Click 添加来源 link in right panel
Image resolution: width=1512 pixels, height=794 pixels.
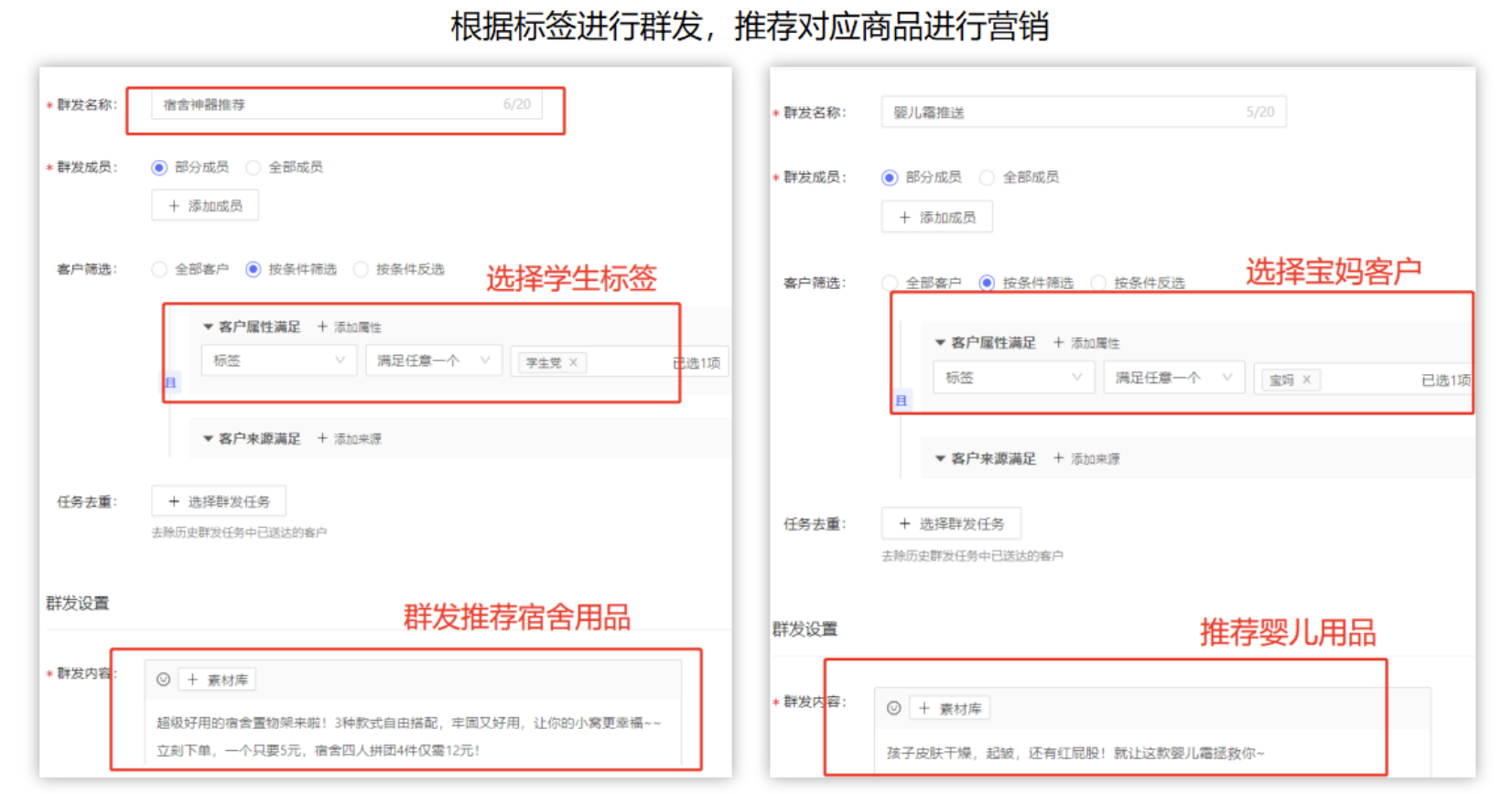pyautogui.click(x=1086, y=458)
